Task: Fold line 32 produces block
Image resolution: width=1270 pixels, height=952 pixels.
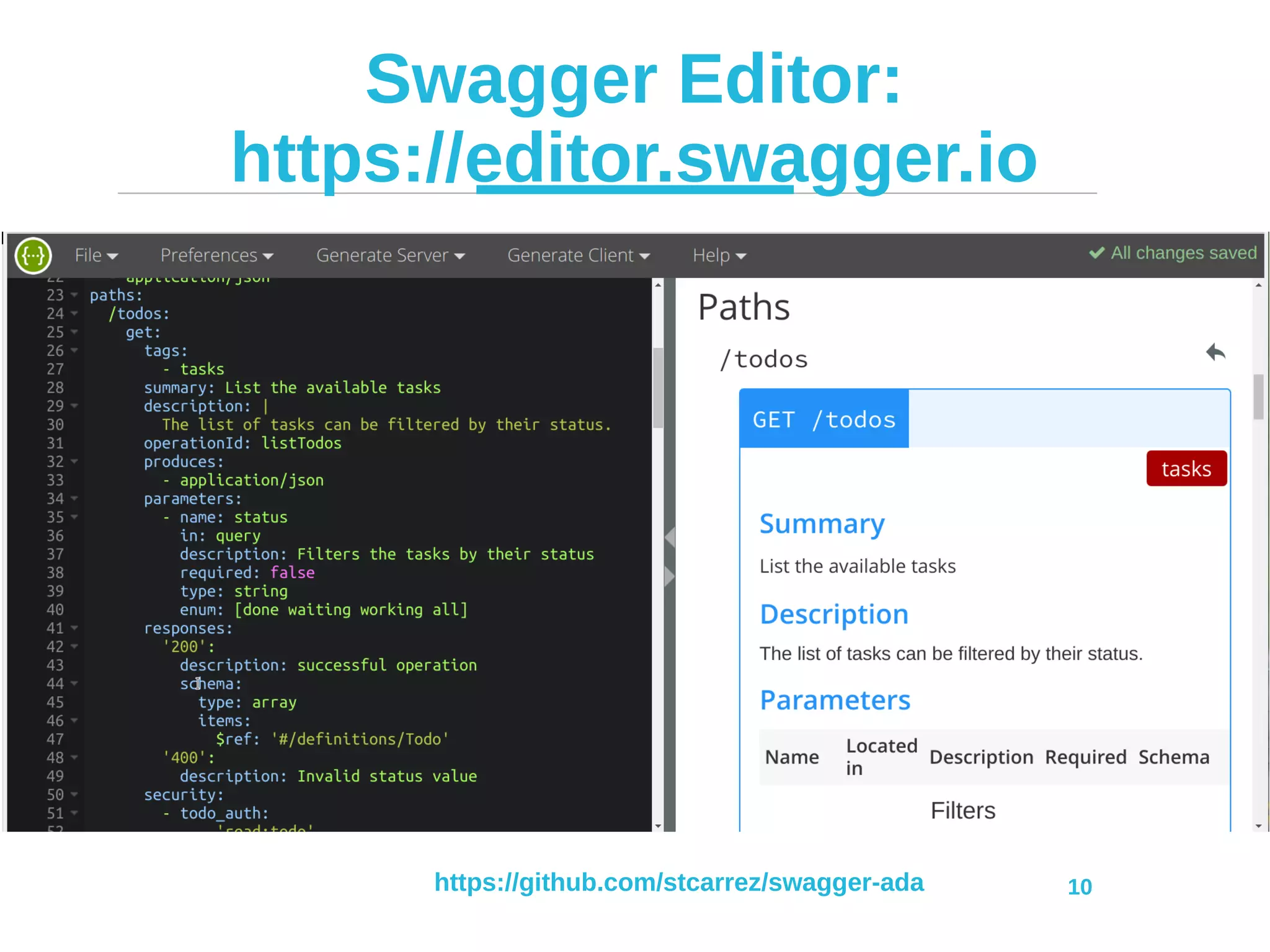Action: 74,461
